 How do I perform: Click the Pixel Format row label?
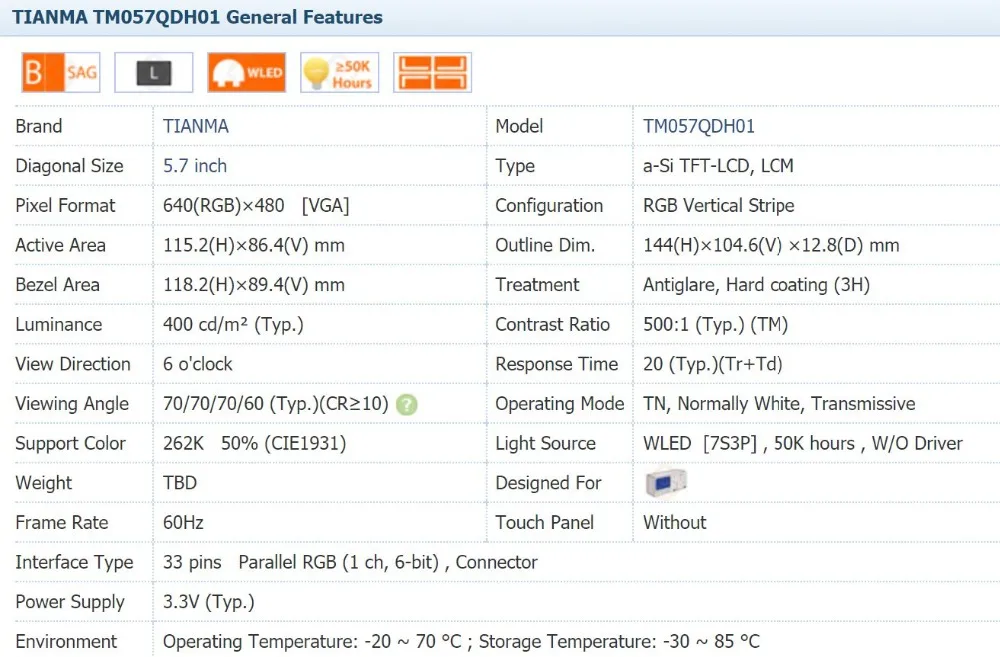[x=65, y=205]
